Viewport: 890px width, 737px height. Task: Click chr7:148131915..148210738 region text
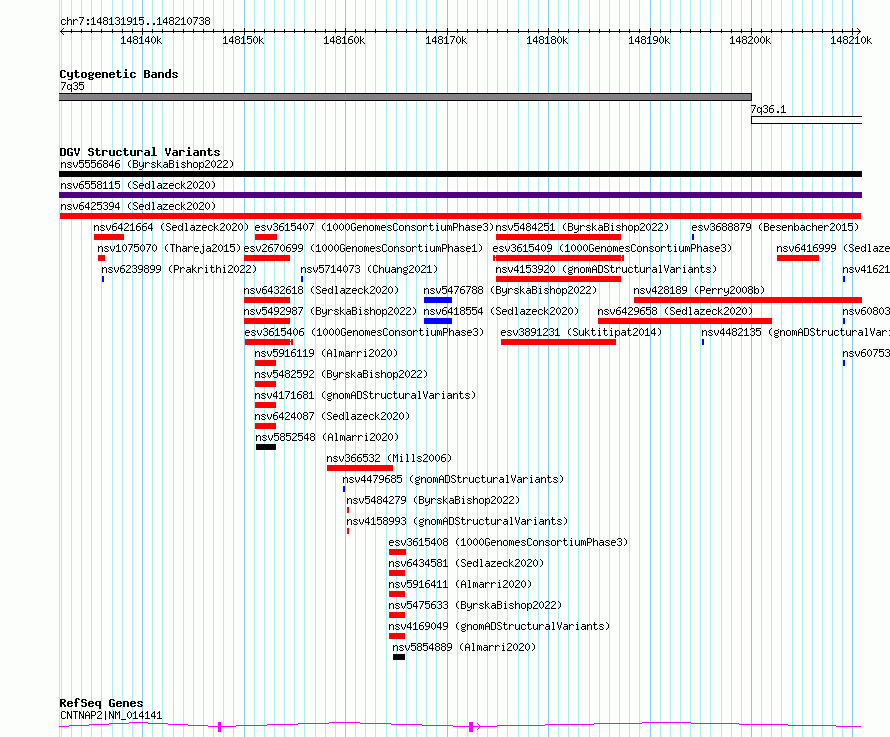(135, 22)
